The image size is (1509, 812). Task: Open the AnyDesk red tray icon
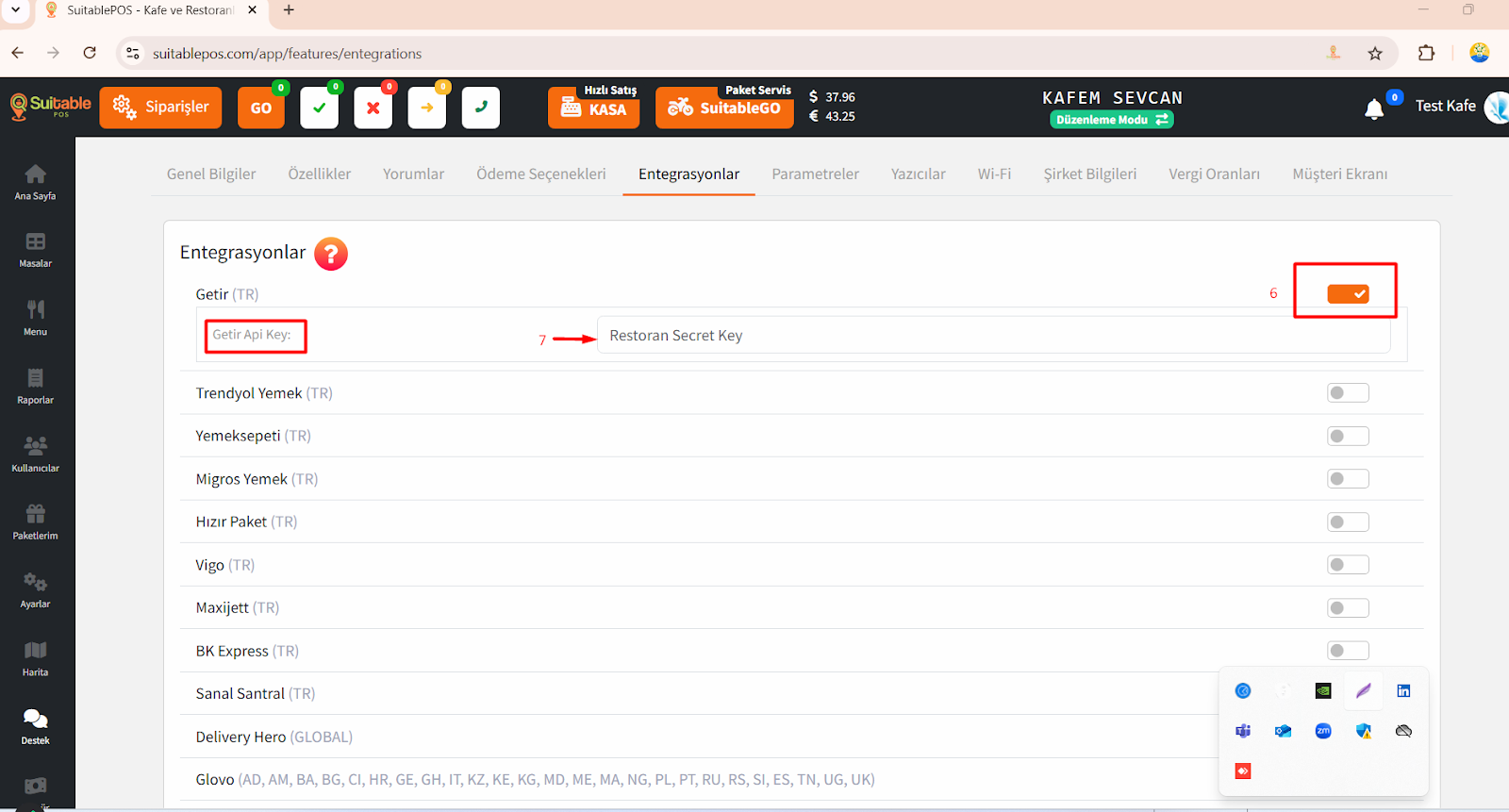pos(1243,771)
